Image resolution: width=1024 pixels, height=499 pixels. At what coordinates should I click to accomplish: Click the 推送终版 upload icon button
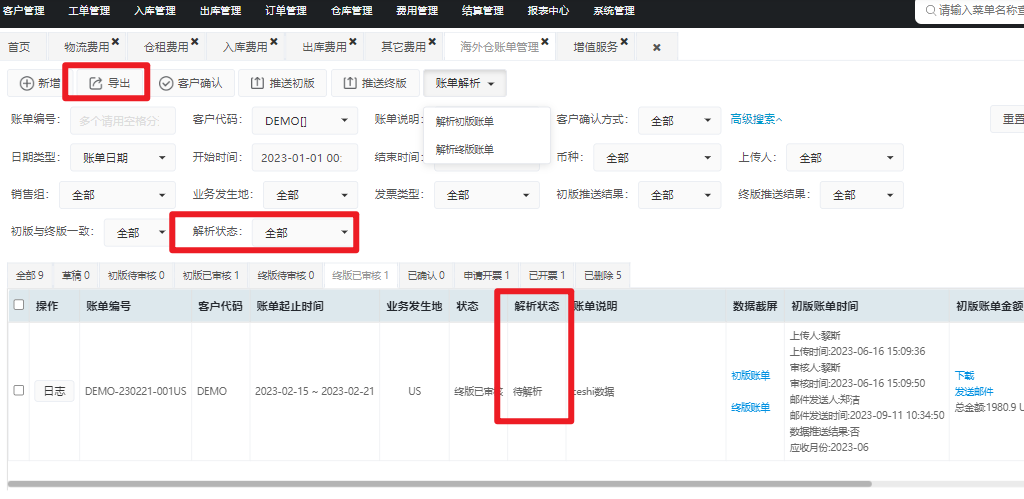(375, 83)
